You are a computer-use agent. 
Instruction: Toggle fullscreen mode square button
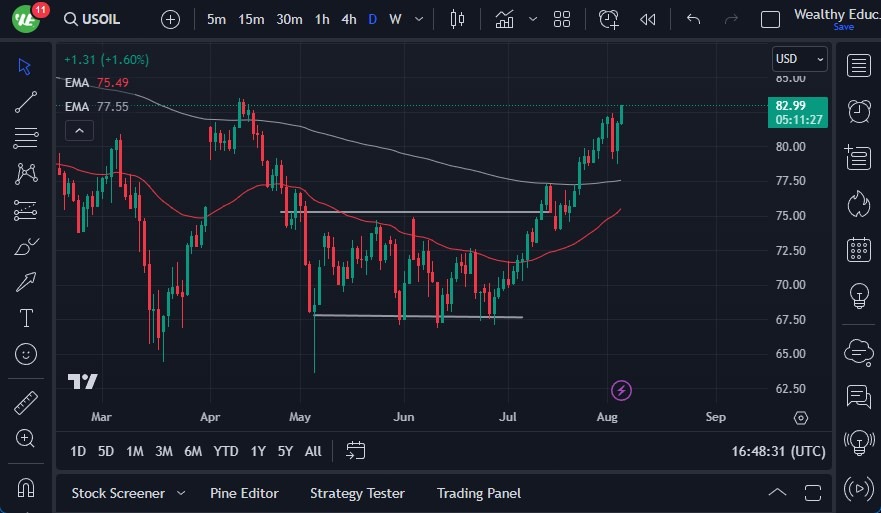pos(770,19)
